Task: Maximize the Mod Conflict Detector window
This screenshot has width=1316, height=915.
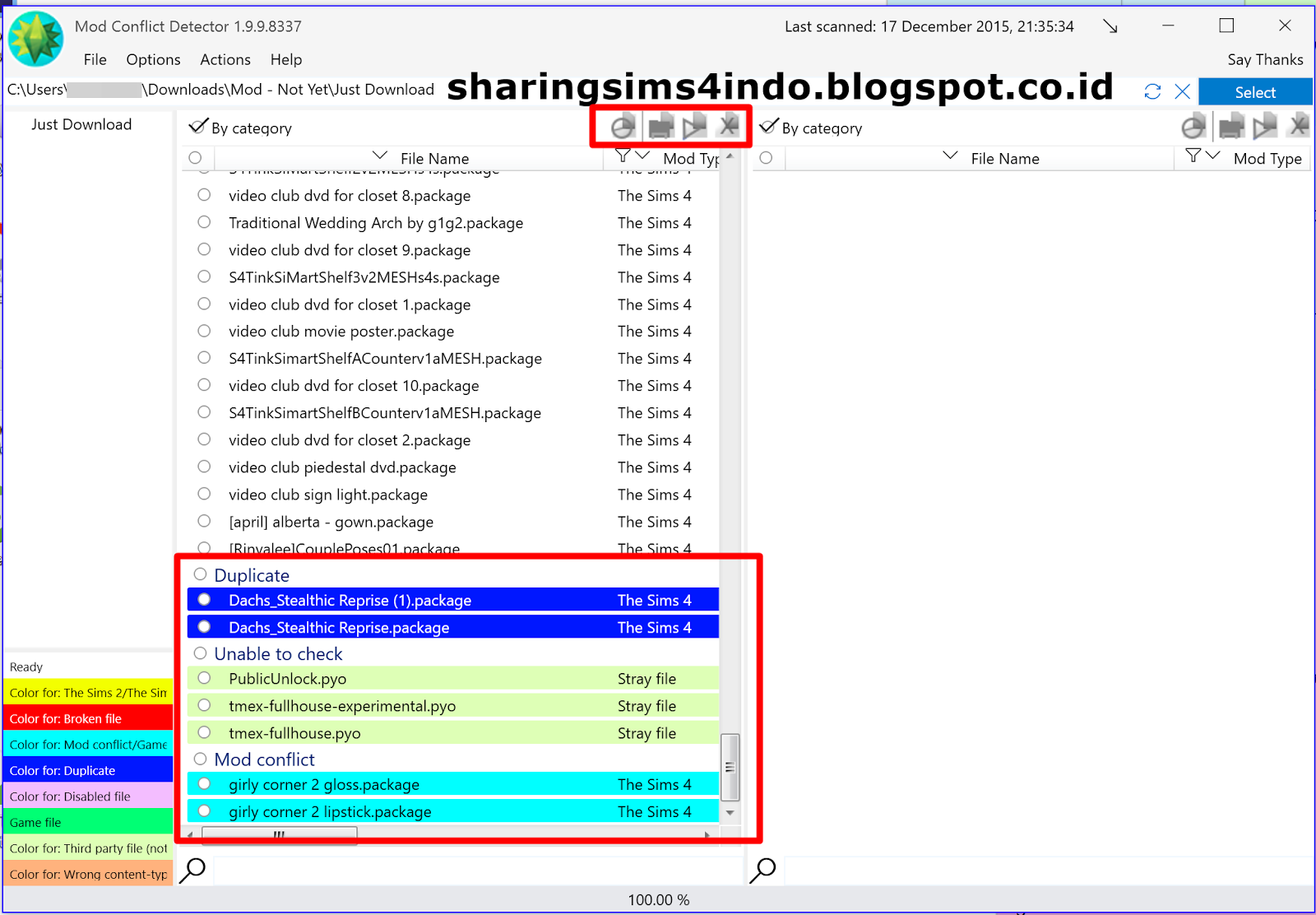Action: (x=1226, y=26)
